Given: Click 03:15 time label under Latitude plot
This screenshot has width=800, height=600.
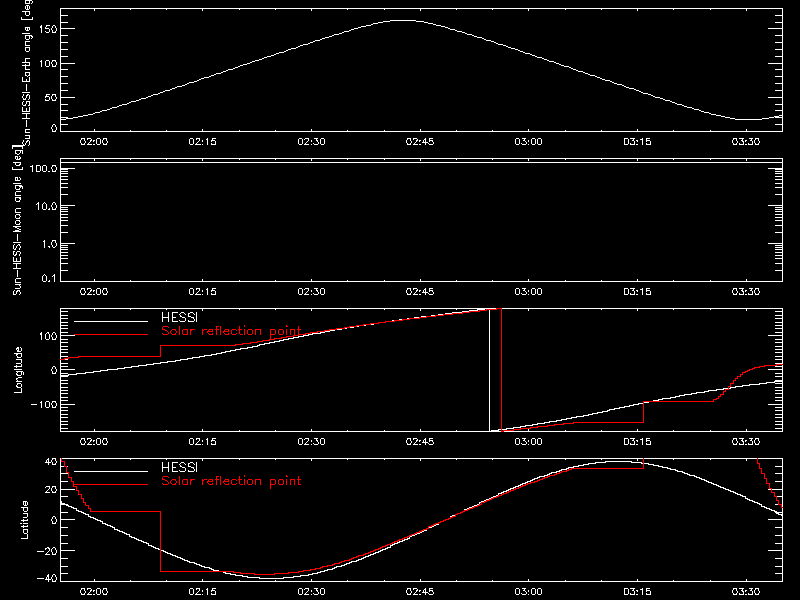Looking at the screenshot, I should pos(637,592).
